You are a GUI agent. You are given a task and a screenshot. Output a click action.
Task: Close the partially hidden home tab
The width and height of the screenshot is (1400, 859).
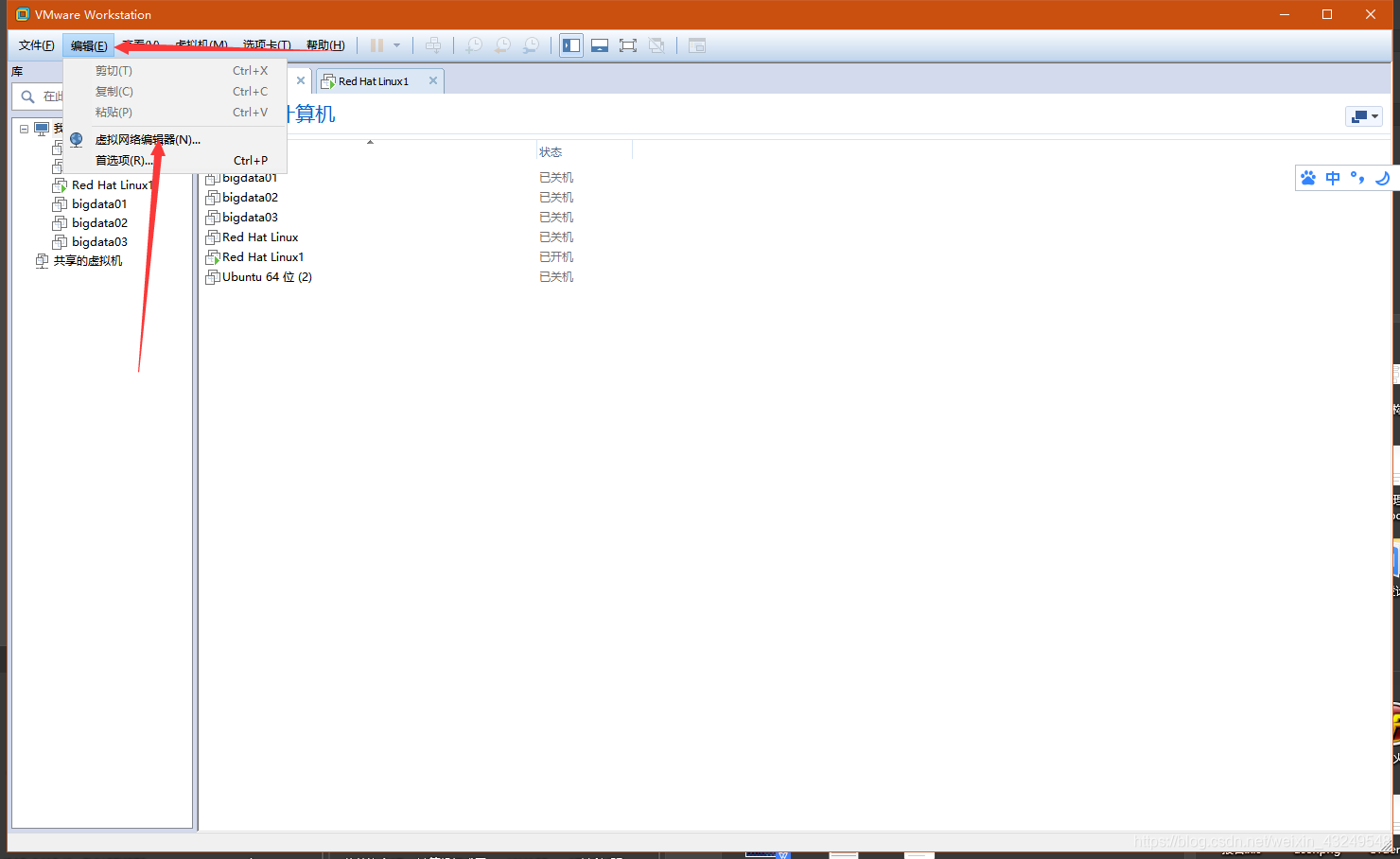pyautogui.click(x=301, y=80)
